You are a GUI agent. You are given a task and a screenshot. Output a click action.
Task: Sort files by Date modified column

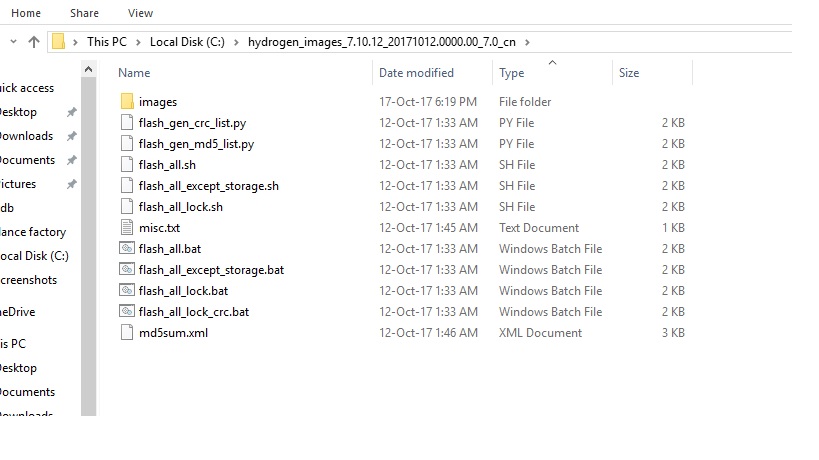pos(416,73)
